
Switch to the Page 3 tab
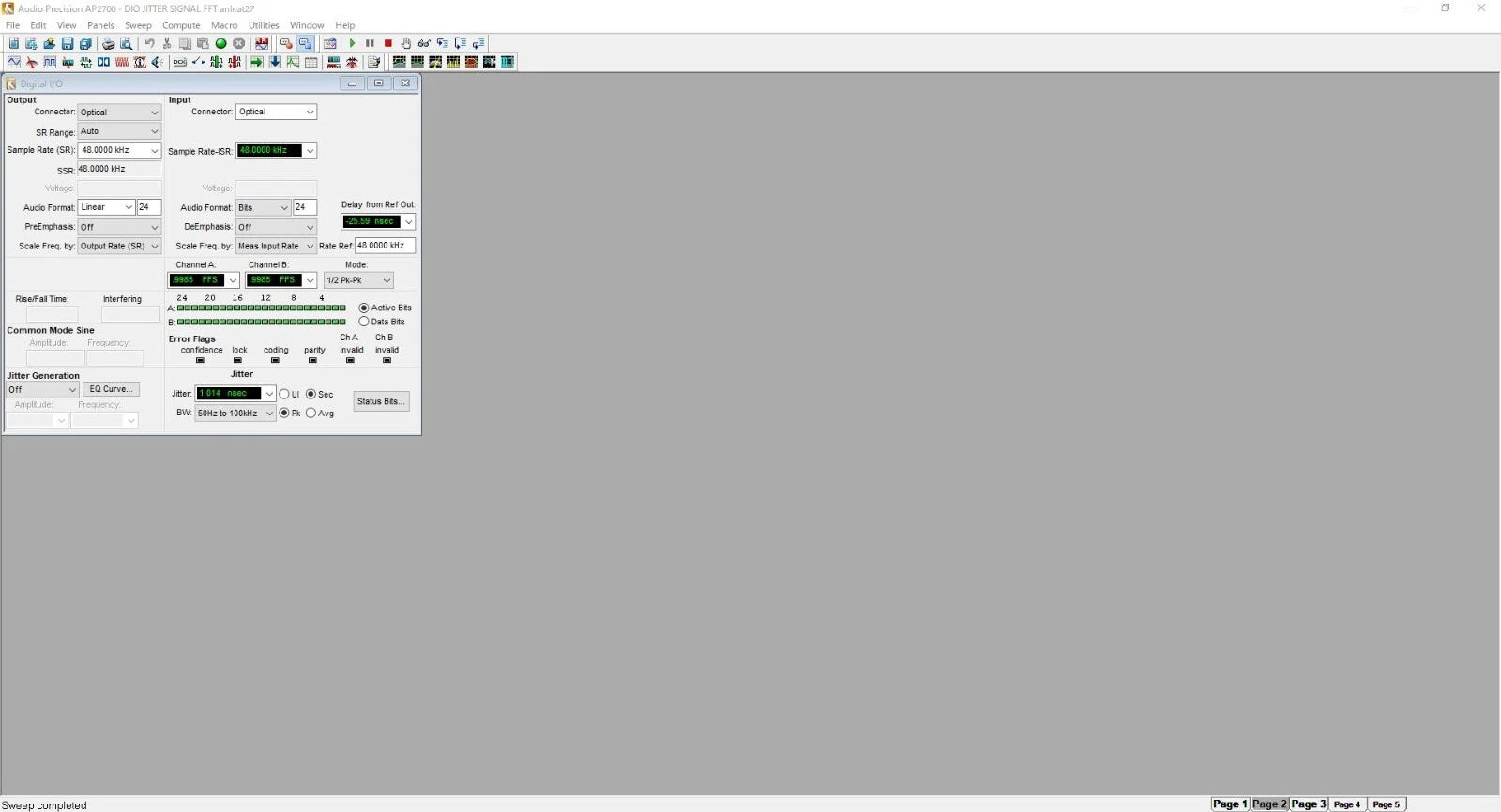click(1309, 804)
